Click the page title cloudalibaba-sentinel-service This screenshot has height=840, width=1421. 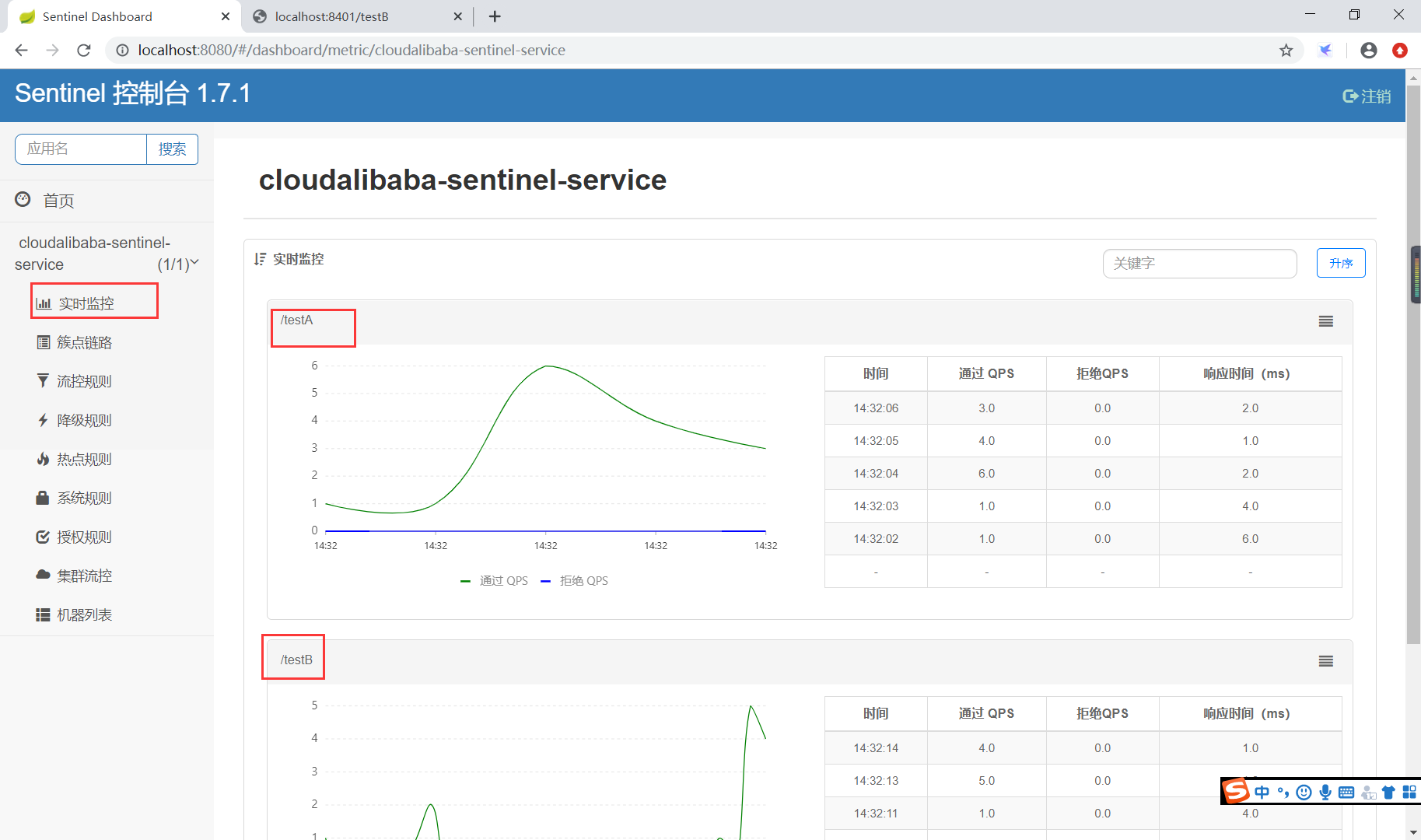click(x=463, y=180)
